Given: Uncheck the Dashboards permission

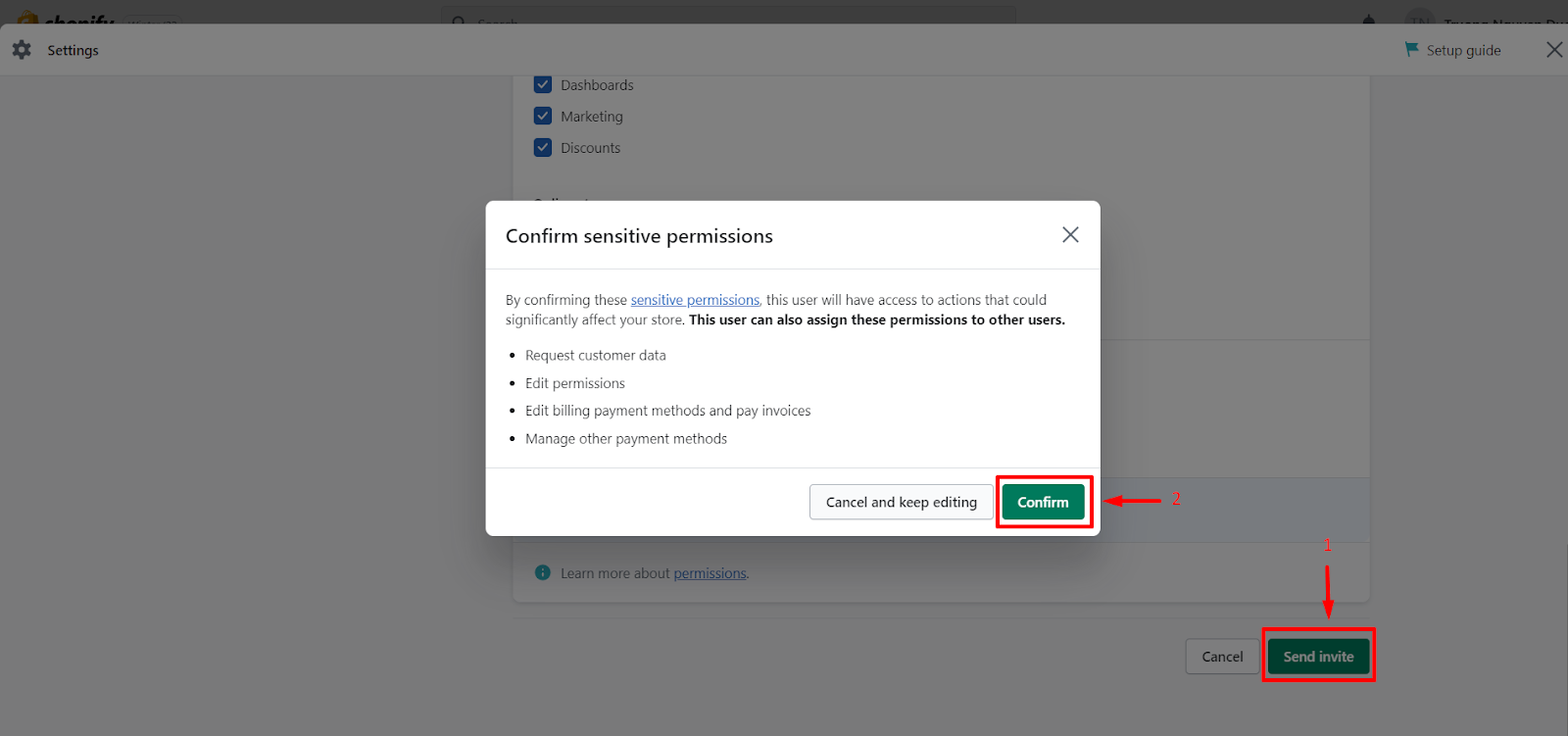Looking at the screenshot, I should tap(543, 84).
